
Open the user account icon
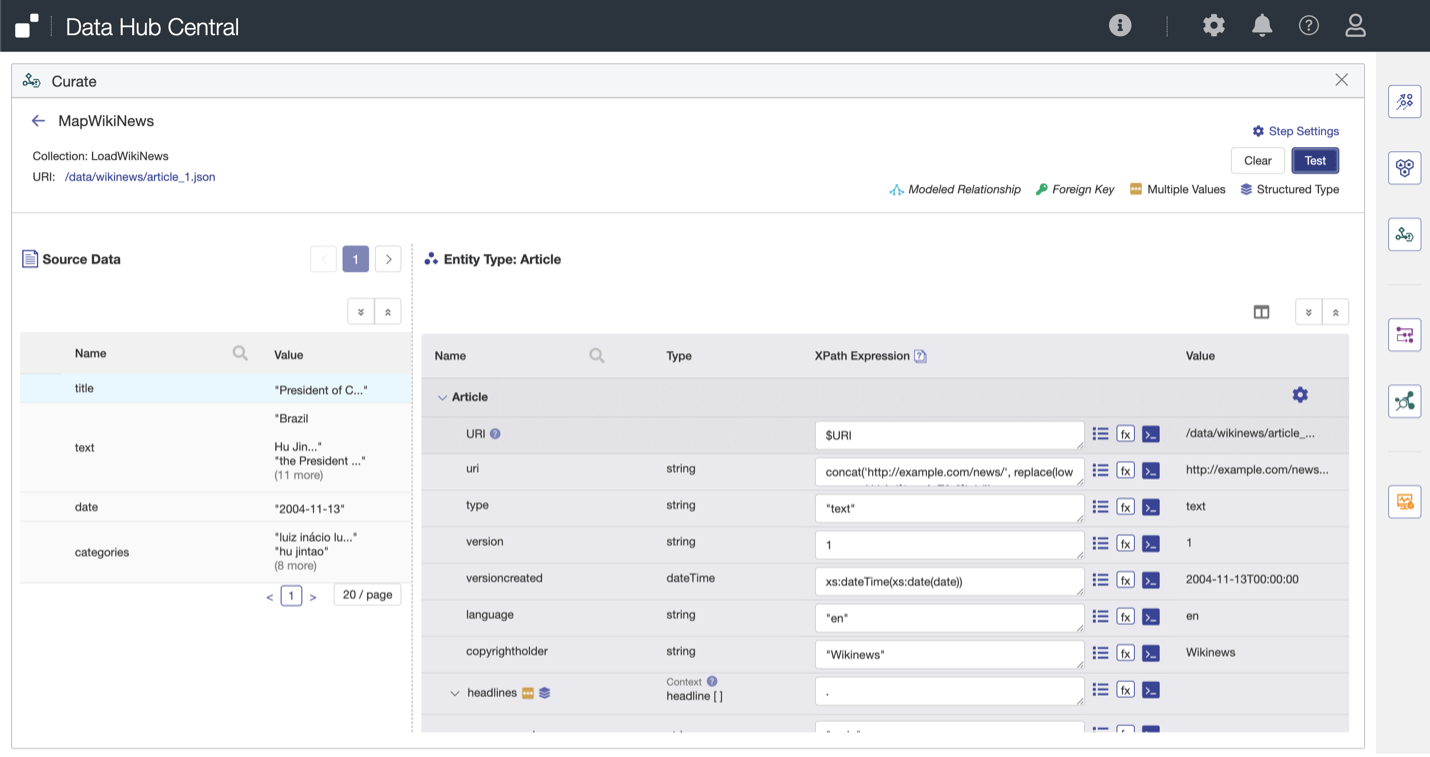[x=1355, y=26]
